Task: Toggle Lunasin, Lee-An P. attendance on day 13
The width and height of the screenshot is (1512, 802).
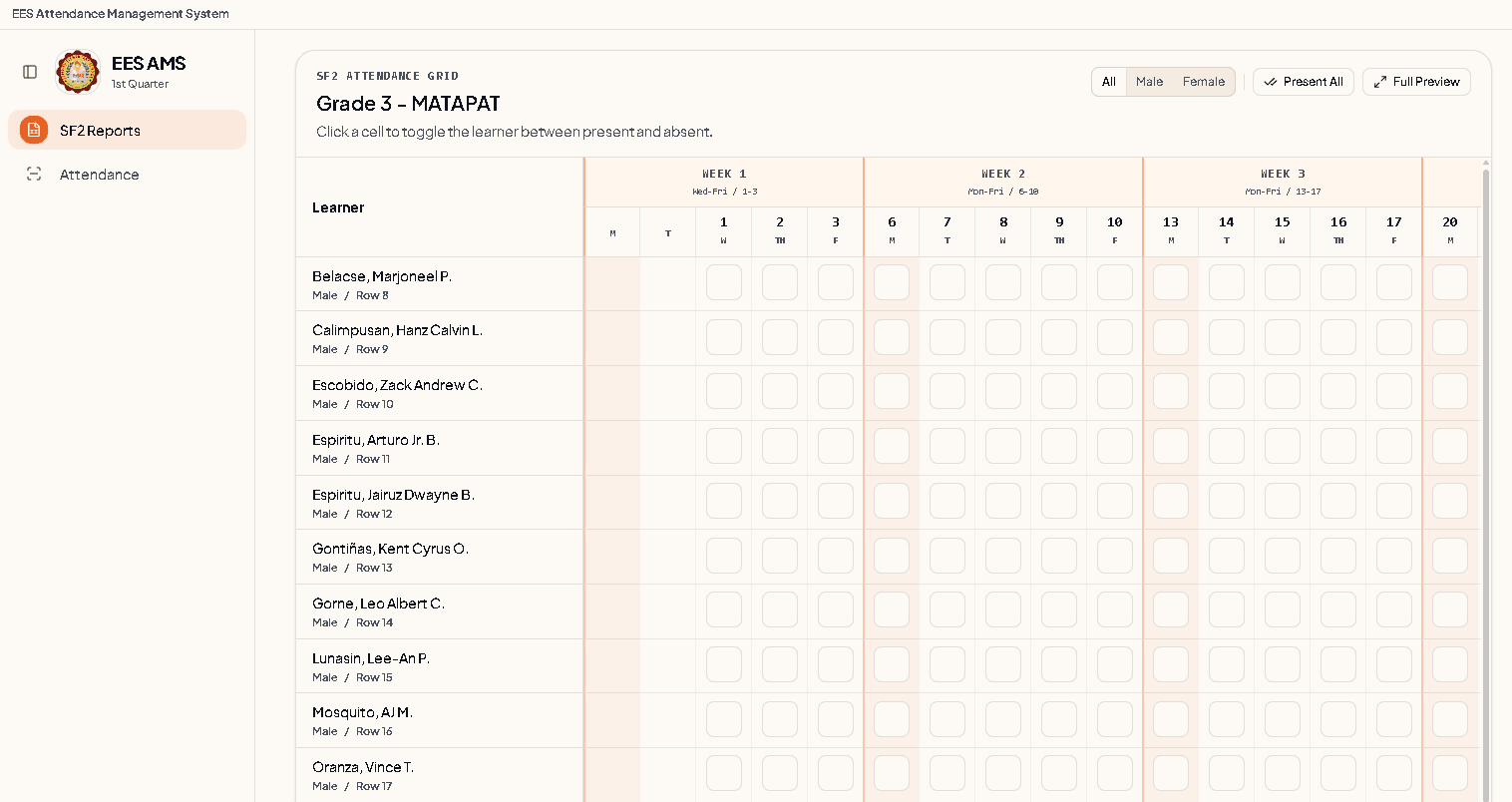Action: coord(1171,664)
